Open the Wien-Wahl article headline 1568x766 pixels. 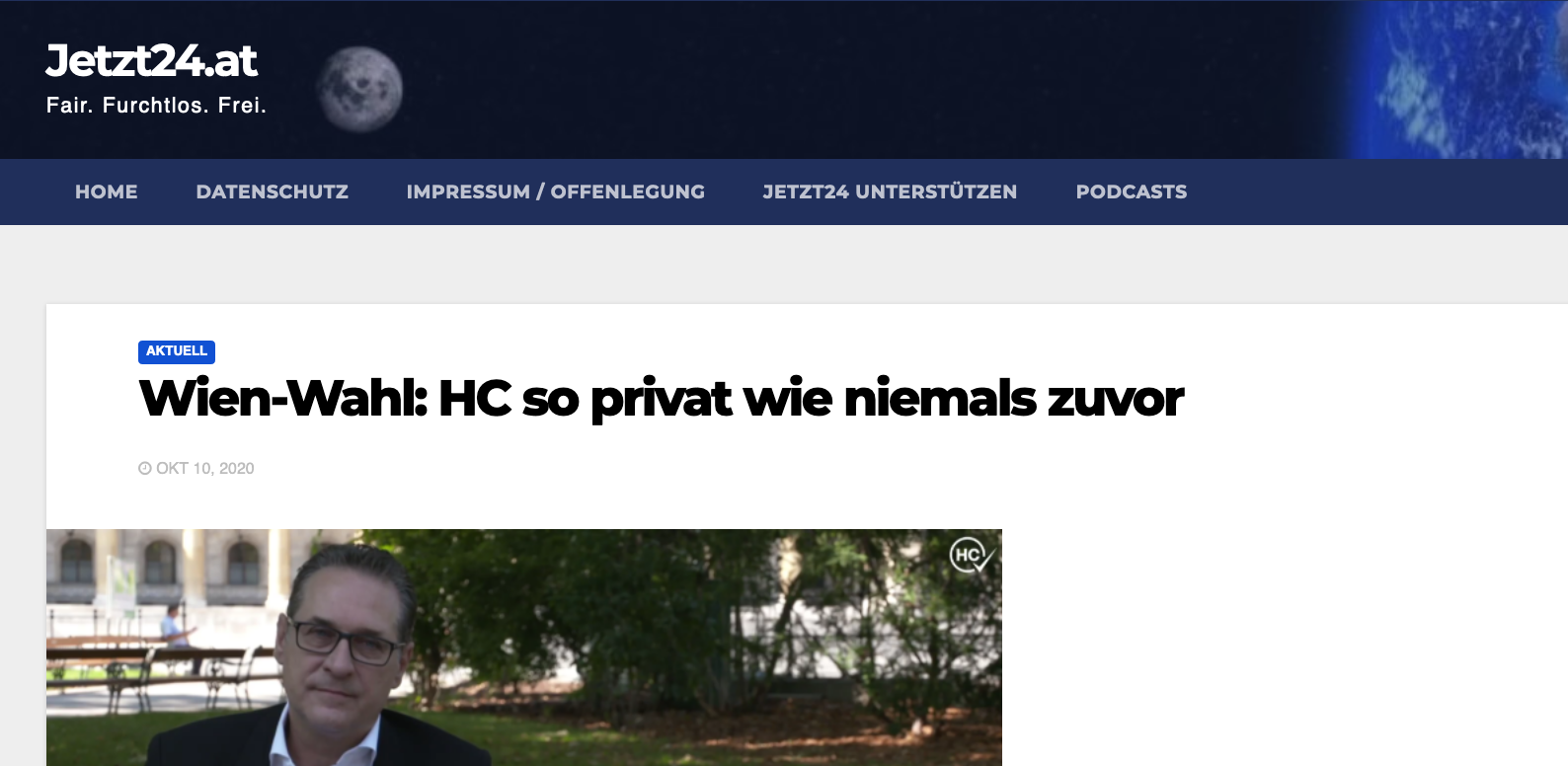pyautogui.click(x=661, y=399)
